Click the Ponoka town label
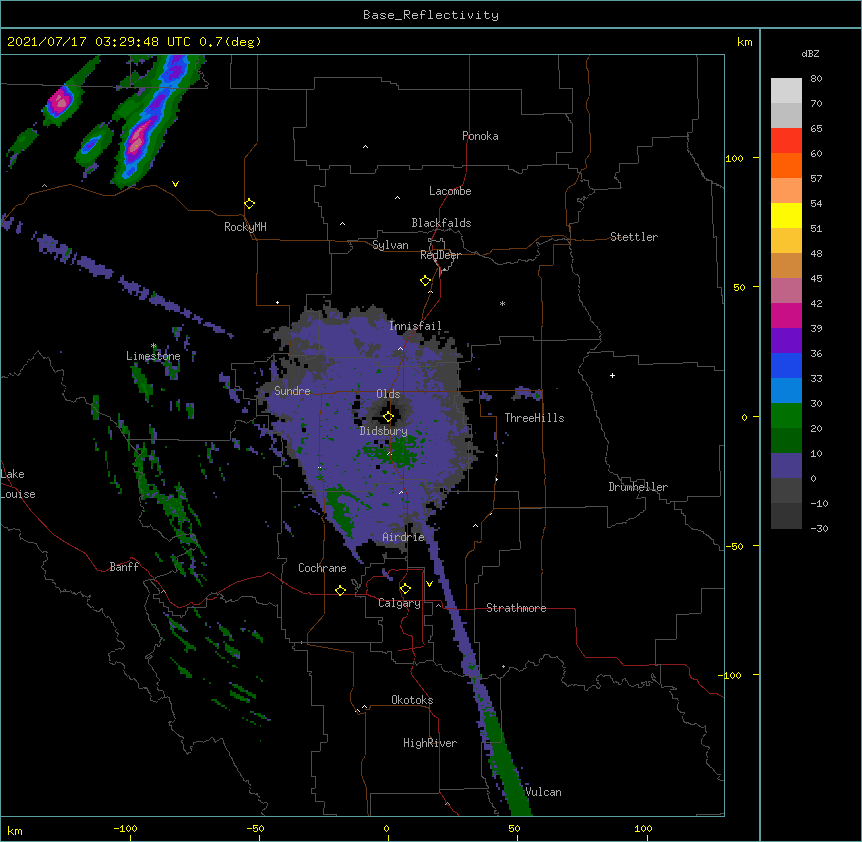Image resolution: width=862 pixels, height=842 pixels. point(480,136)
